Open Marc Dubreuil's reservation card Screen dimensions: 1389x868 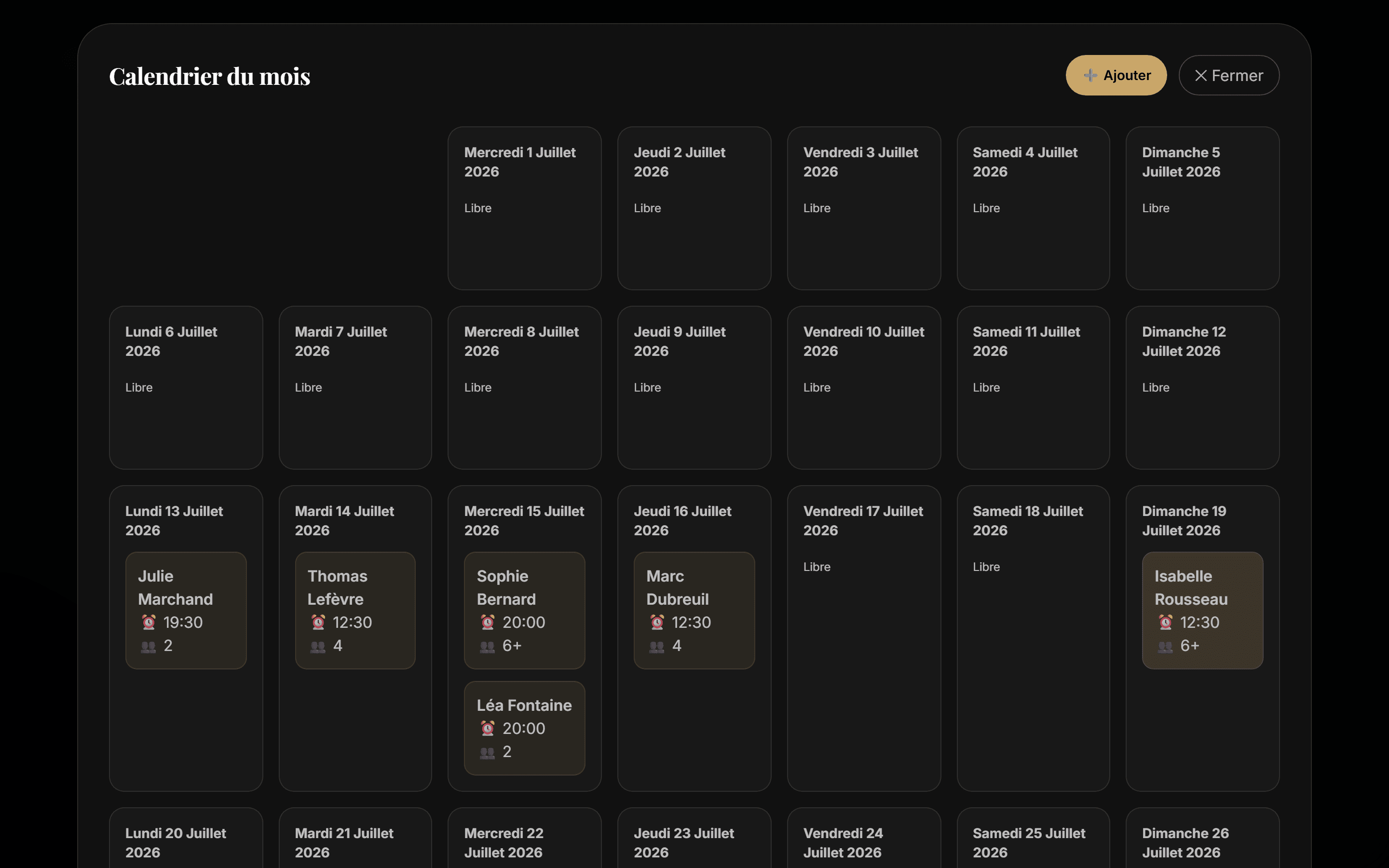[x=694, y=610]
